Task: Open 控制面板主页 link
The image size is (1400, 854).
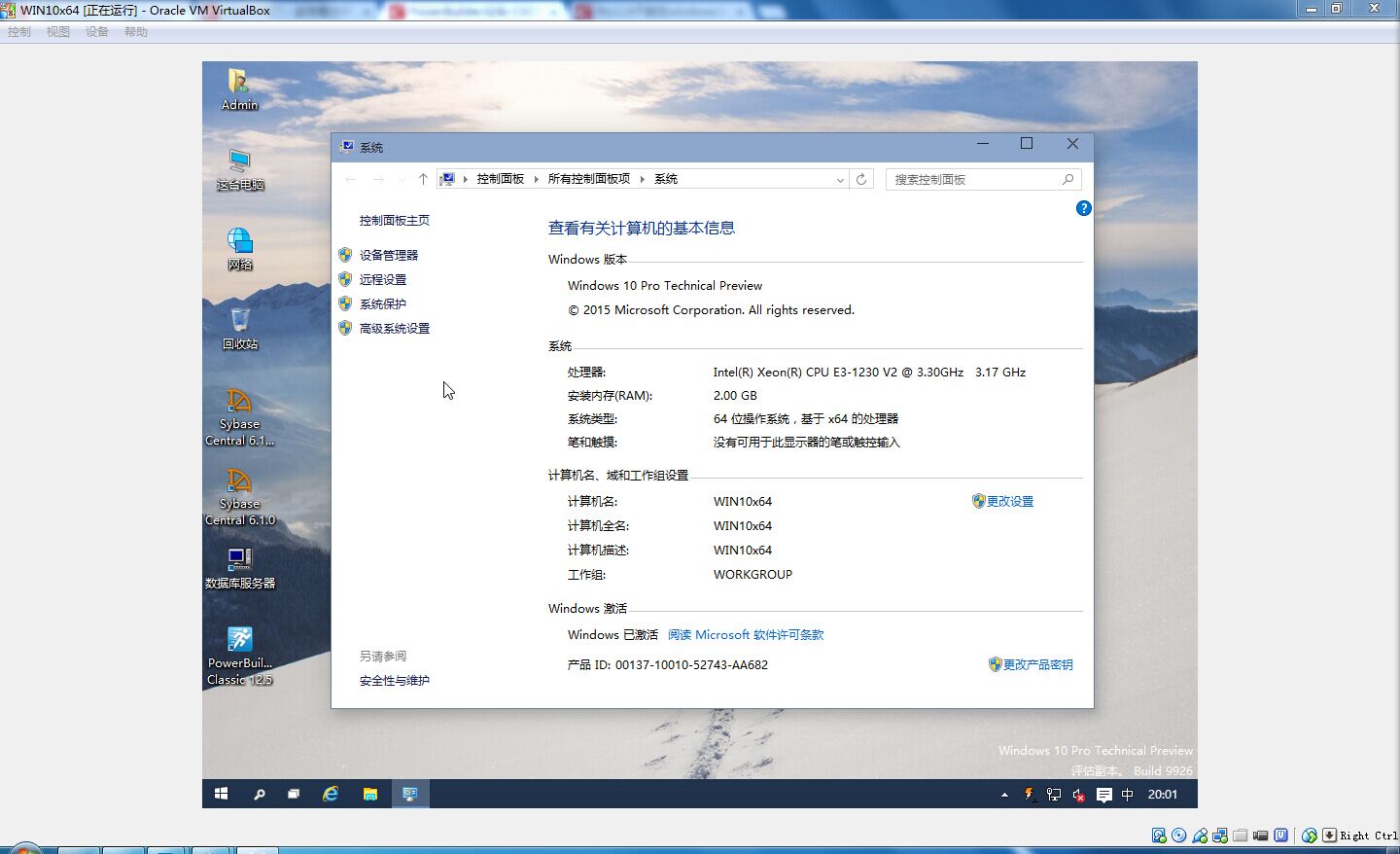Action: coord(395,221)
